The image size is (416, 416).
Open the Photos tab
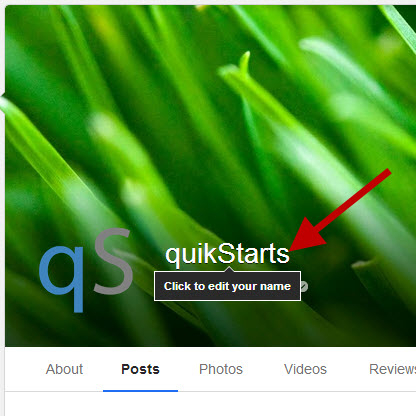click(221, 369)
